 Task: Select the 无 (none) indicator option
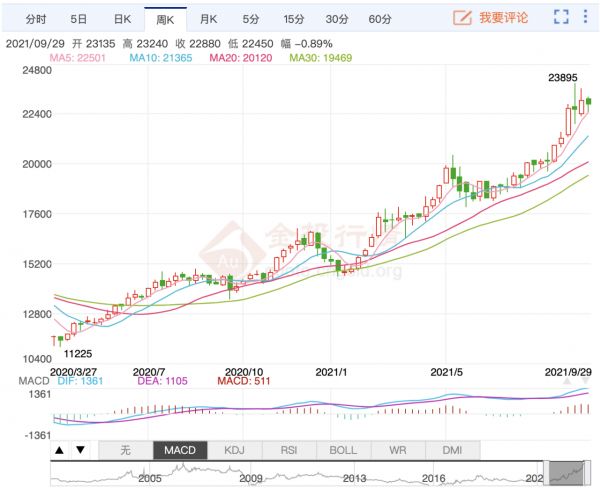(x=125, y=450)
